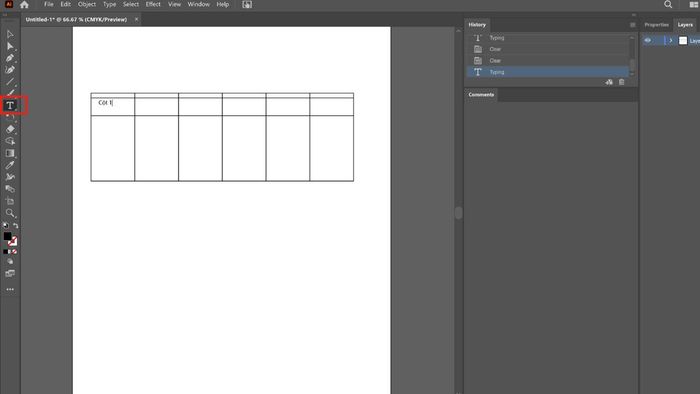Open arrange documents icon beside Help
Screen dimensions: 700x394
point(247,4)
